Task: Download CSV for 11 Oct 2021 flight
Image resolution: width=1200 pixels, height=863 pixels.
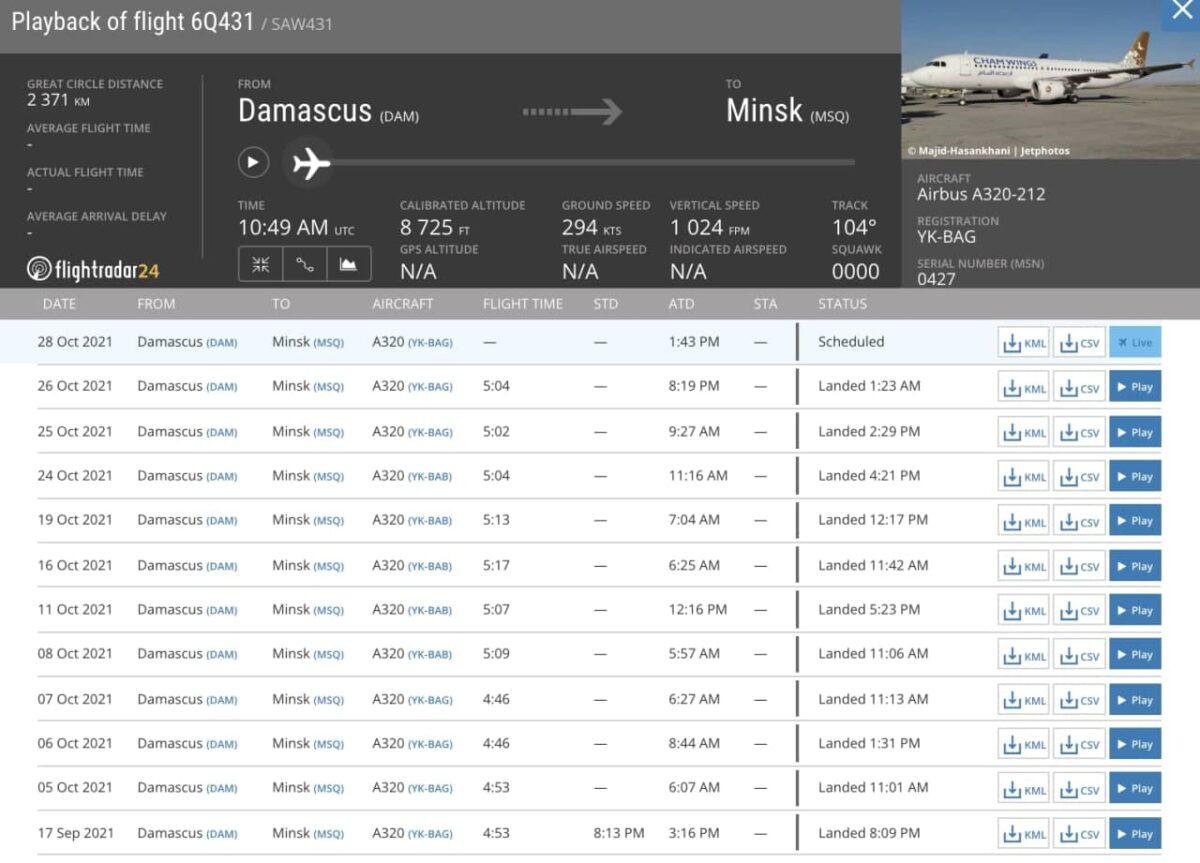Action: (1079, 610)
